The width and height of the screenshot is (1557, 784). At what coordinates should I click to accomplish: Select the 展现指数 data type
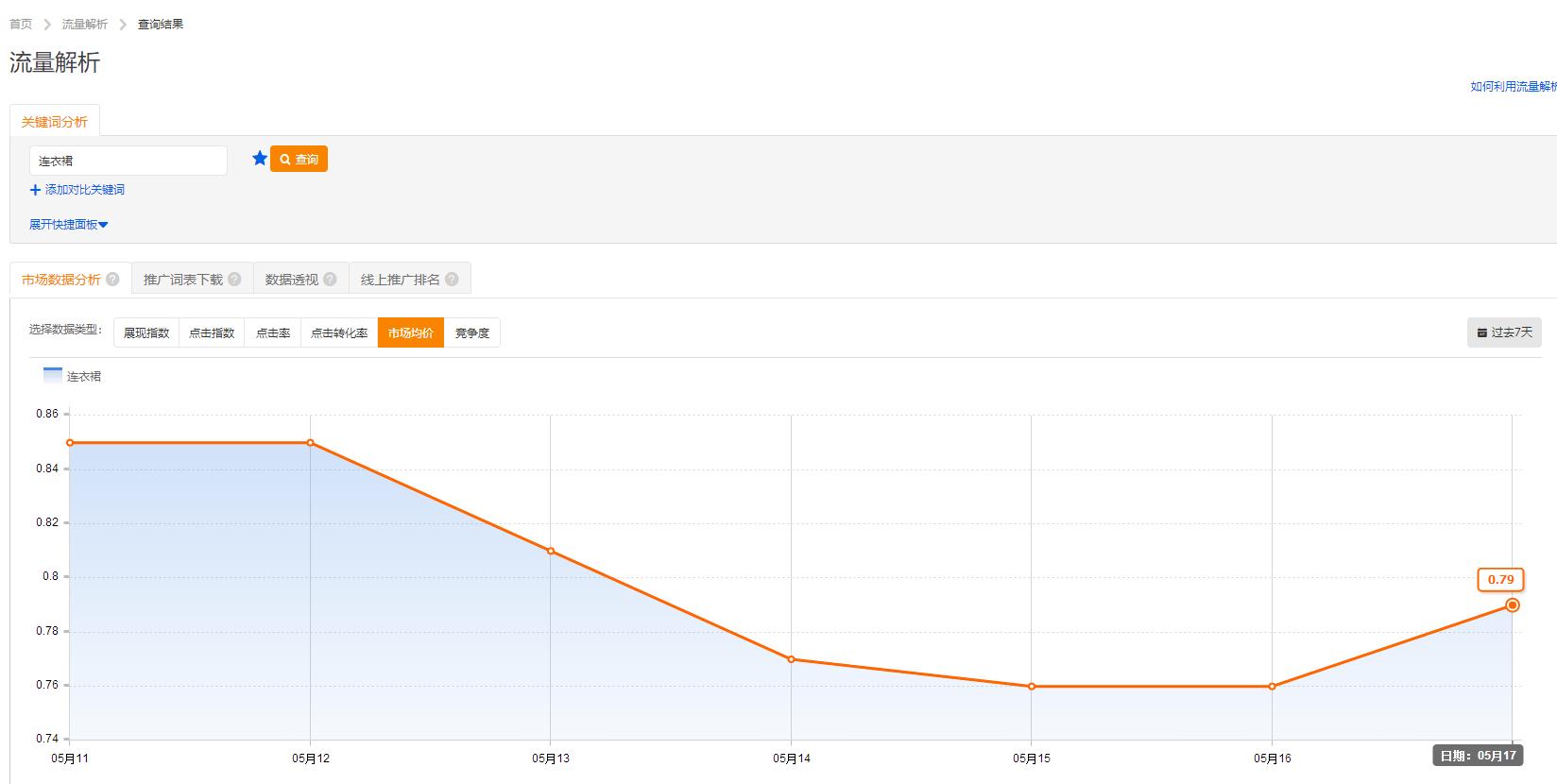[x=146, y=333]
